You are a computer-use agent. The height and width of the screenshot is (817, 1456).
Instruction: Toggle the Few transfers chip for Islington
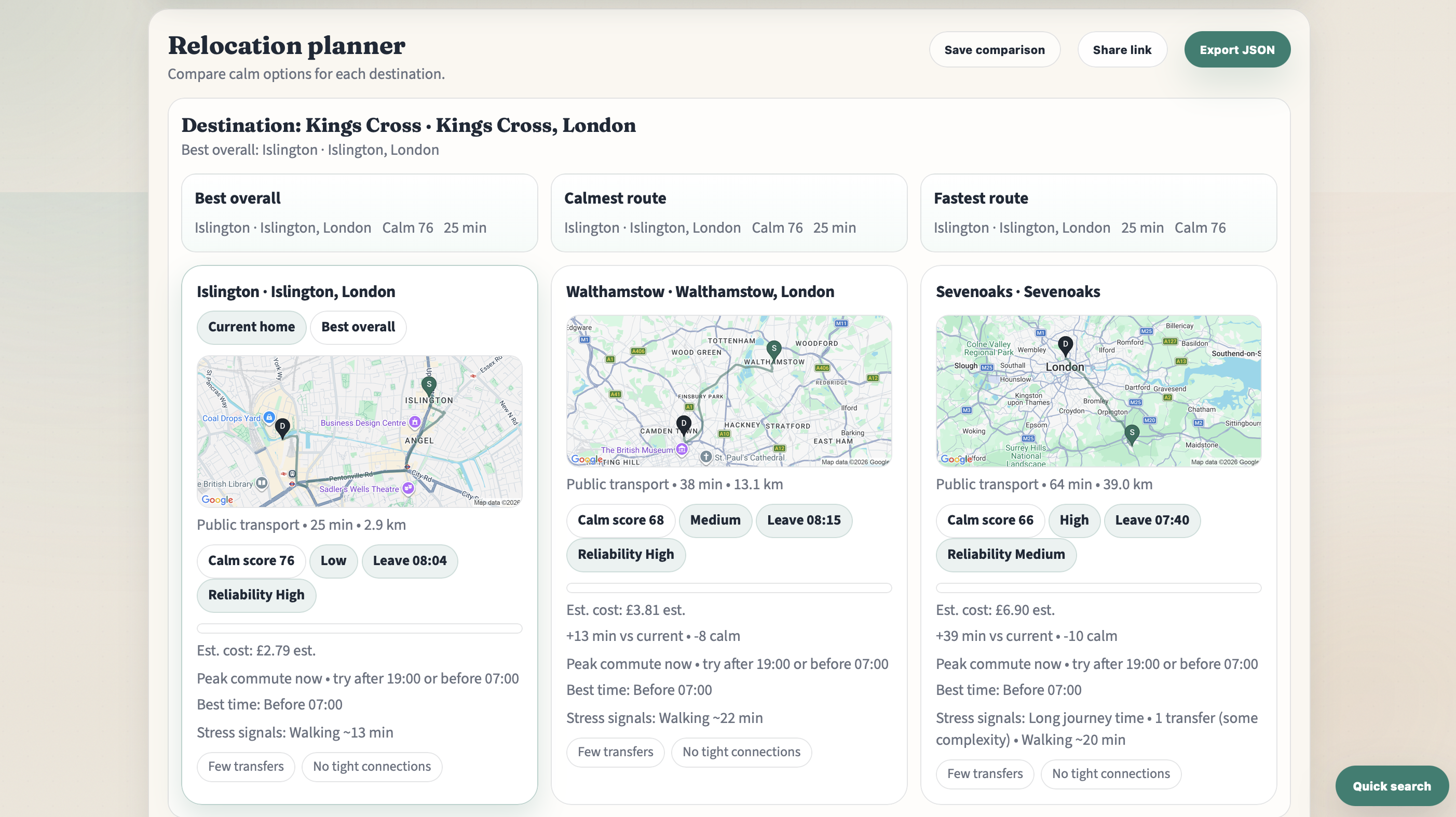click(246, 767)
